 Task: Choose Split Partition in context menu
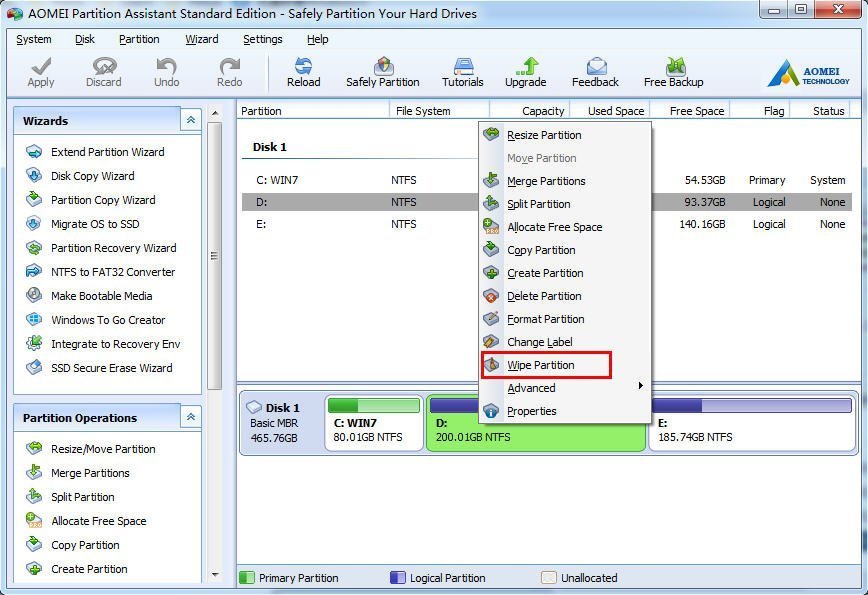(x=565, y=204)
